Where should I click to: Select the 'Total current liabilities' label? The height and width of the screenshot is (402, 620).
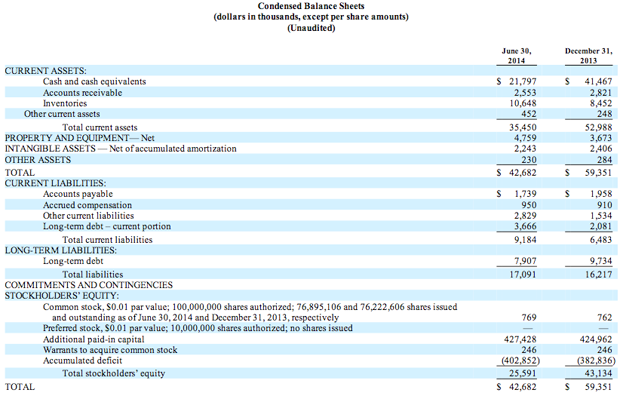click(x=107, y=240)
